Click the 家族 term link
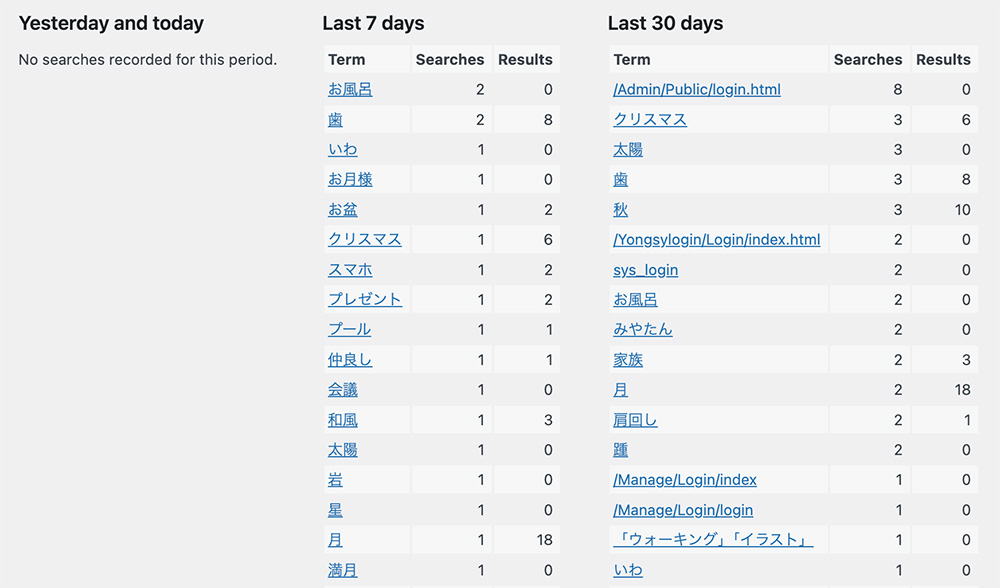 pos(628,360)
